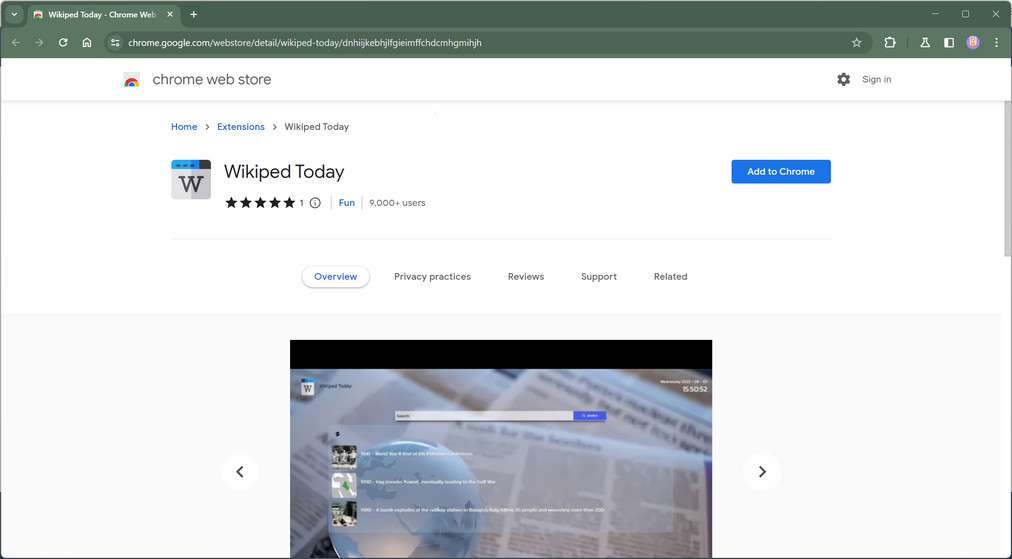Open the tab search dropdown arrow
The height and width of the screenshot is (559, 1012).
click(x=14, y=14)
